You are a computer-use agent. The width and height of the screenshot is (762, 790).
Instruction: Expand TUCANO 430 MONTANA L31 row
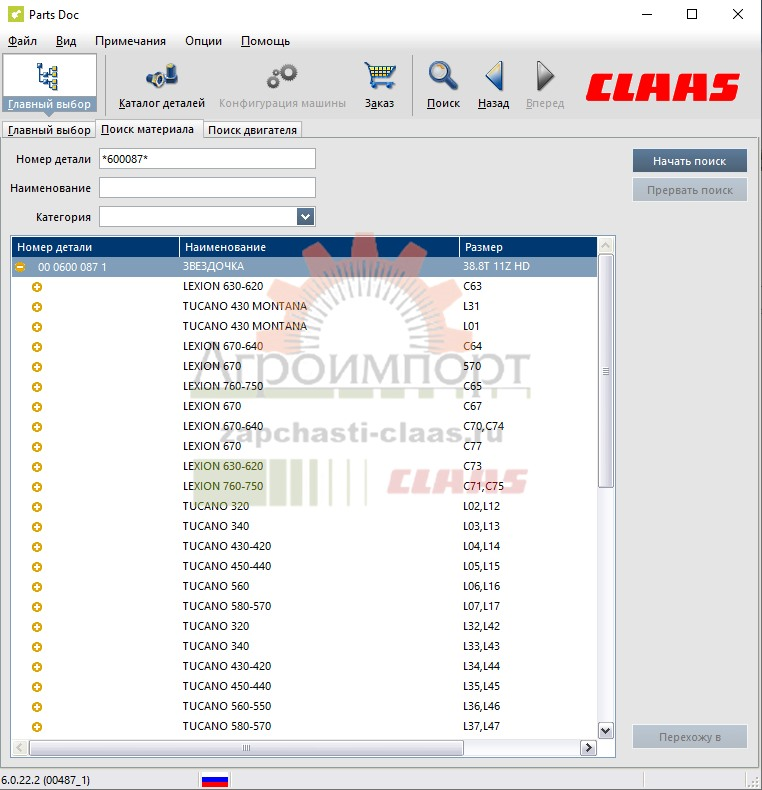[x=37, y=307]
